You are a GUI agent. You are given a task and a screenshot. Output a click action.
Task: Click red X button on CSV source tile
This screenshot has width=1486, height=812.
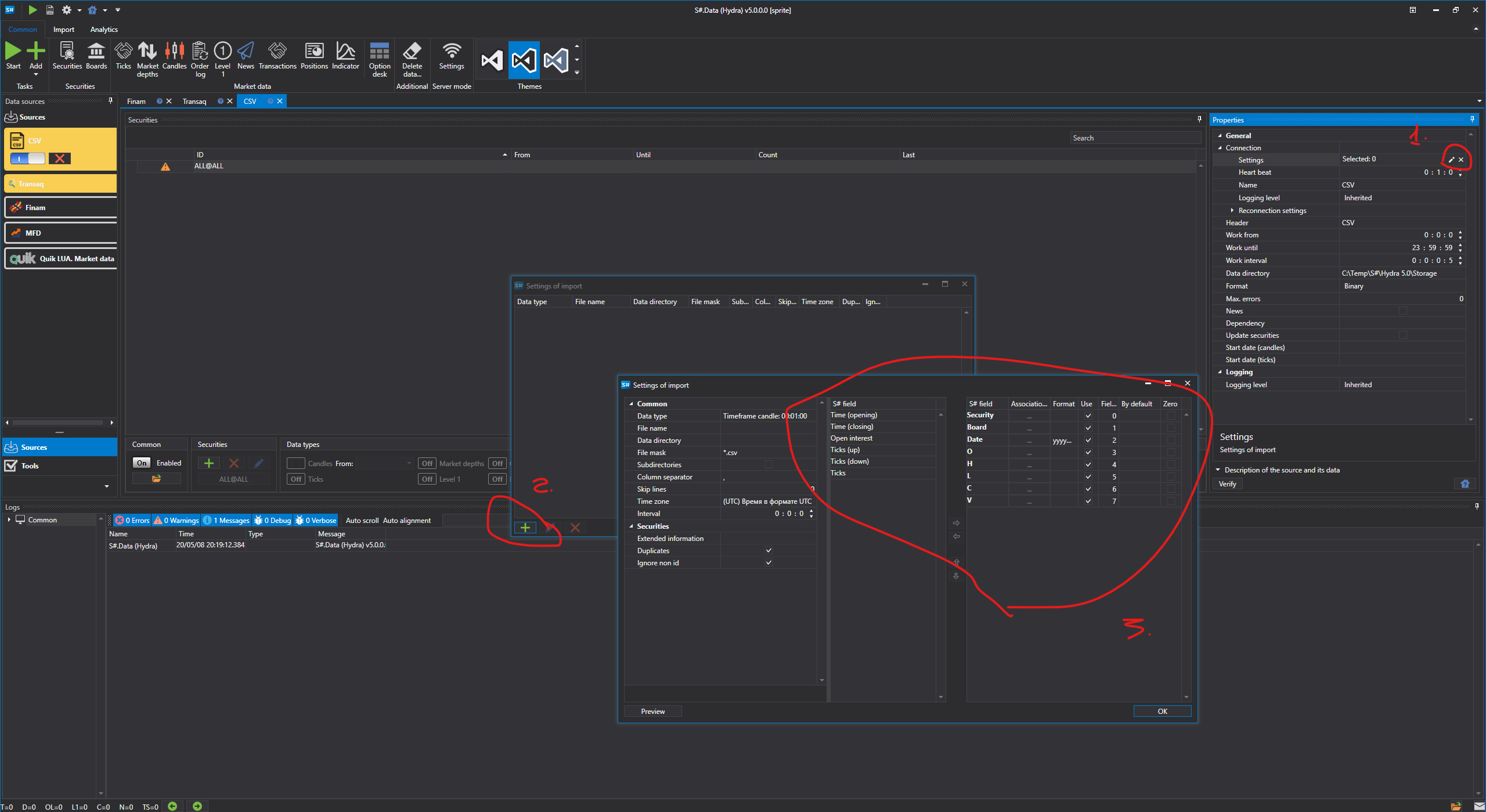tap(59, 158)
